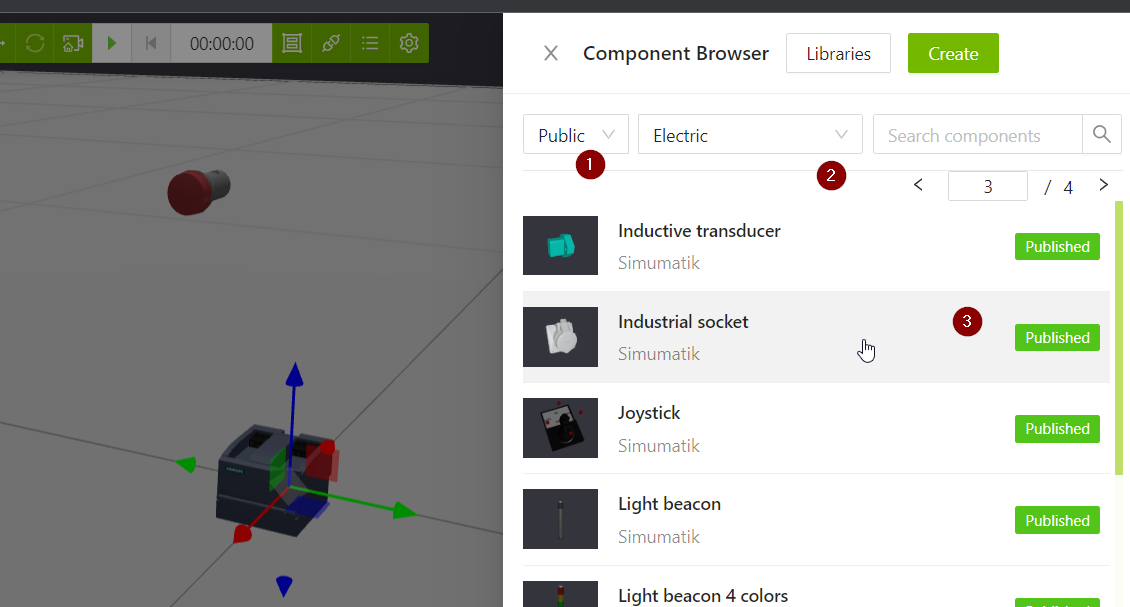The height and width of the screenshot is (607, 1130).
Task: Open the workspace frame toolbar icon
Action: coord(292,43)
